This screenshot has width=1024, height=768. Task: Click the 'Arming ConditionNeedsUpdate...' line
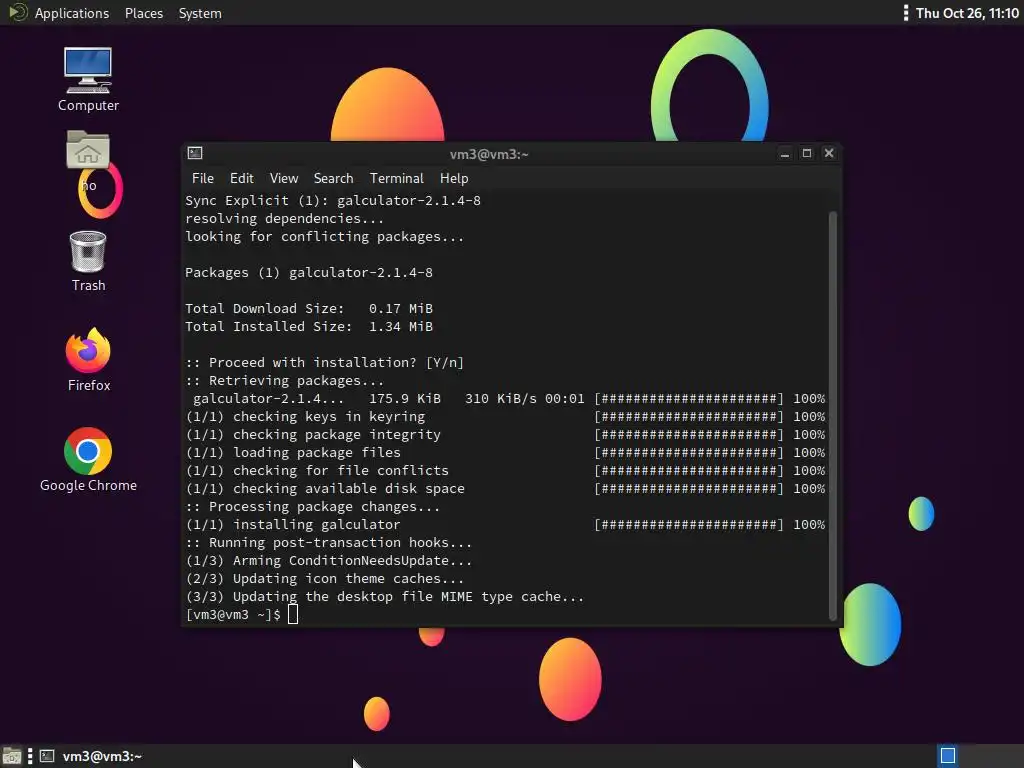point(328,560)
